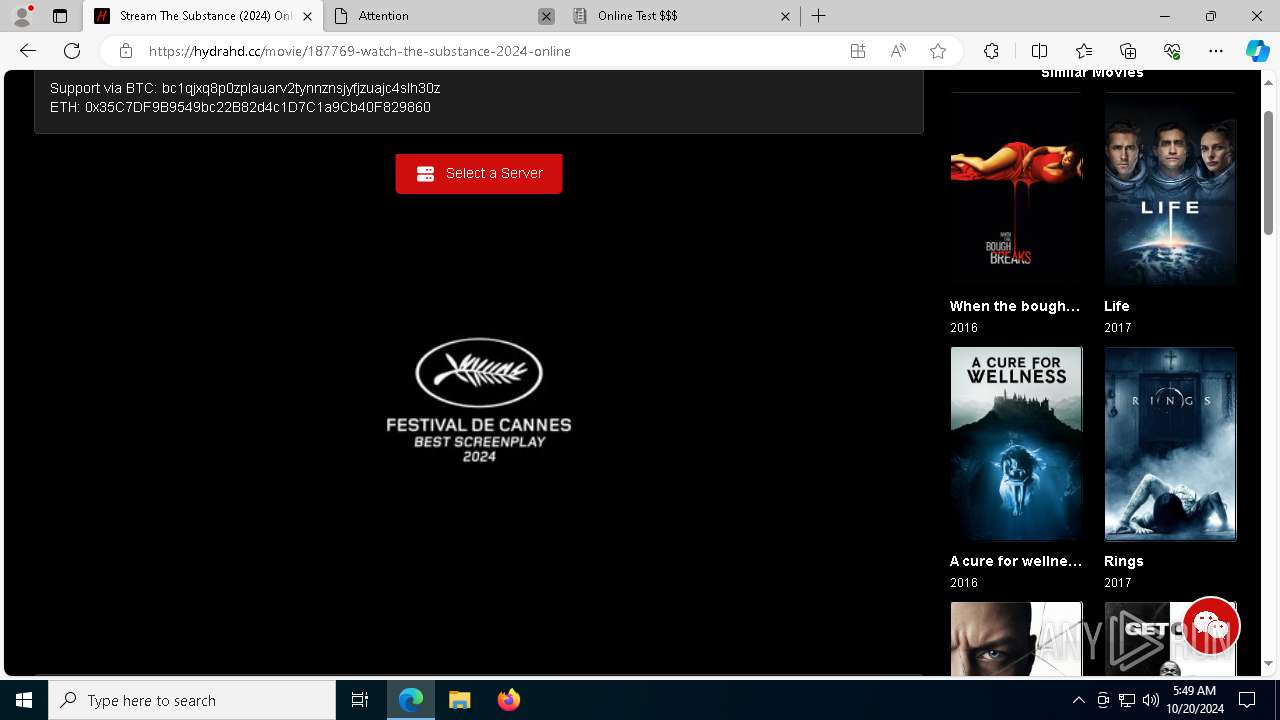The width and height of the screenshot is (1280, 720).
Task: Open A Cure for Wellness poster
Action: (x=1016, y=444)
